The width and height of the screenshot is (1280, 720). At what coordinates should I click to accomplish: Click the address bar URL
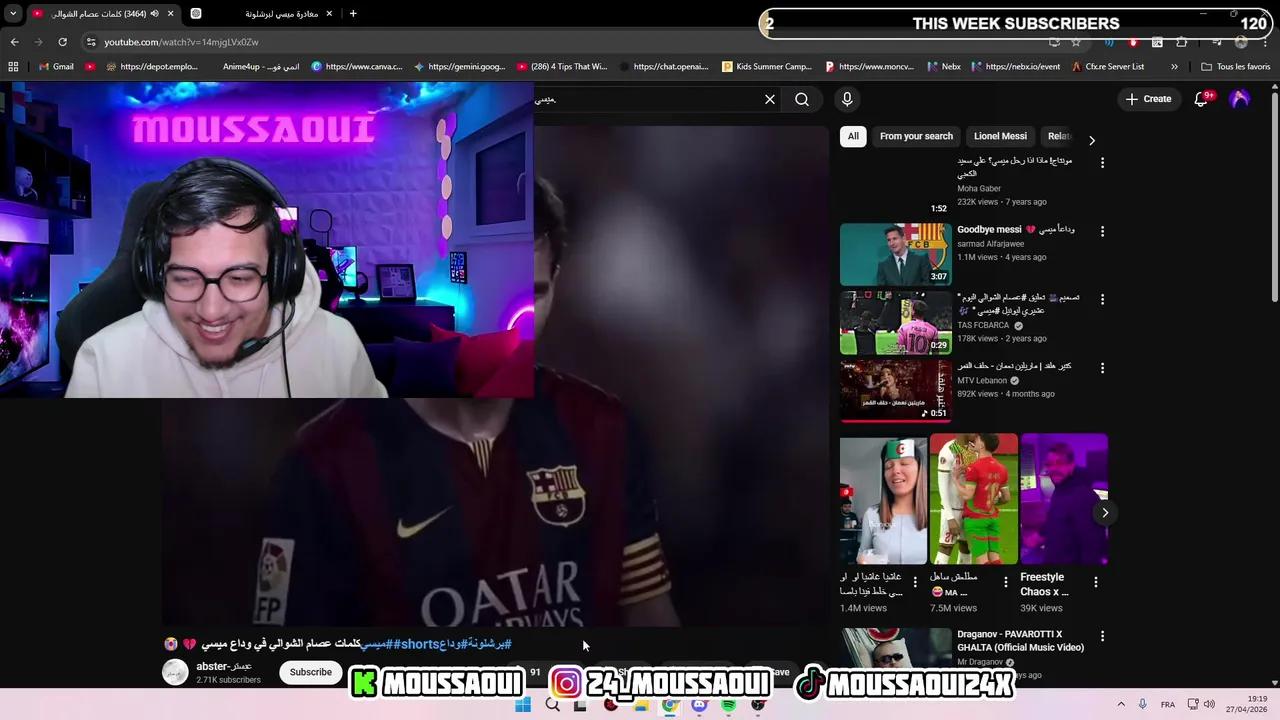point(182,42)
